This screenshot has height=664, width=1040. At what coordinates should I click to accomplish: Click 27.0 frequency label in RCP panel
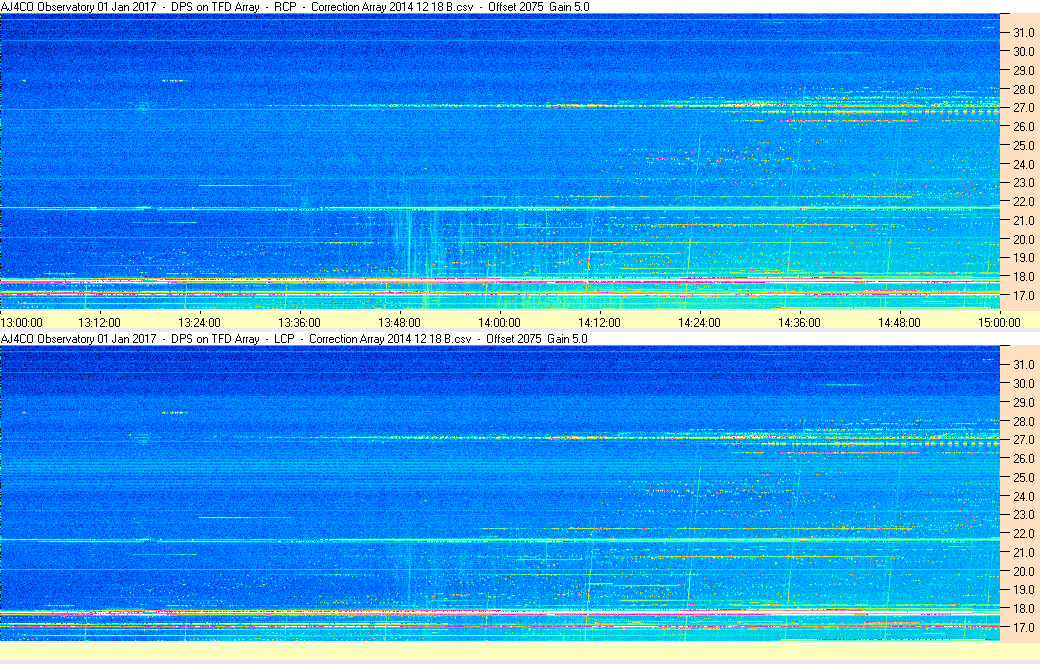pyautogui.click(x=1020, y=108)
